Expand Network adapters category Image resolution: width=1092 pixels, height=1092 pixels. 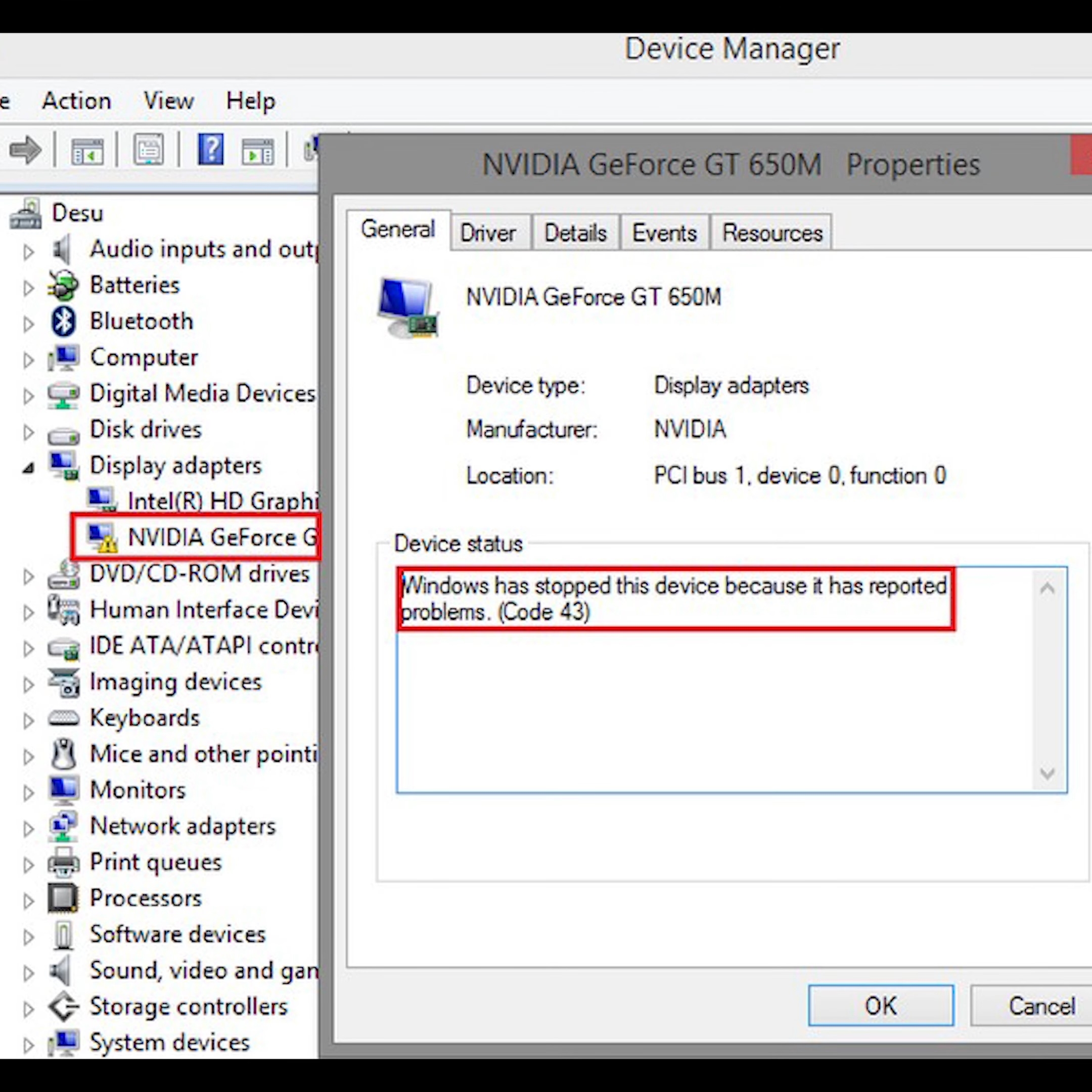pos(30,825)
